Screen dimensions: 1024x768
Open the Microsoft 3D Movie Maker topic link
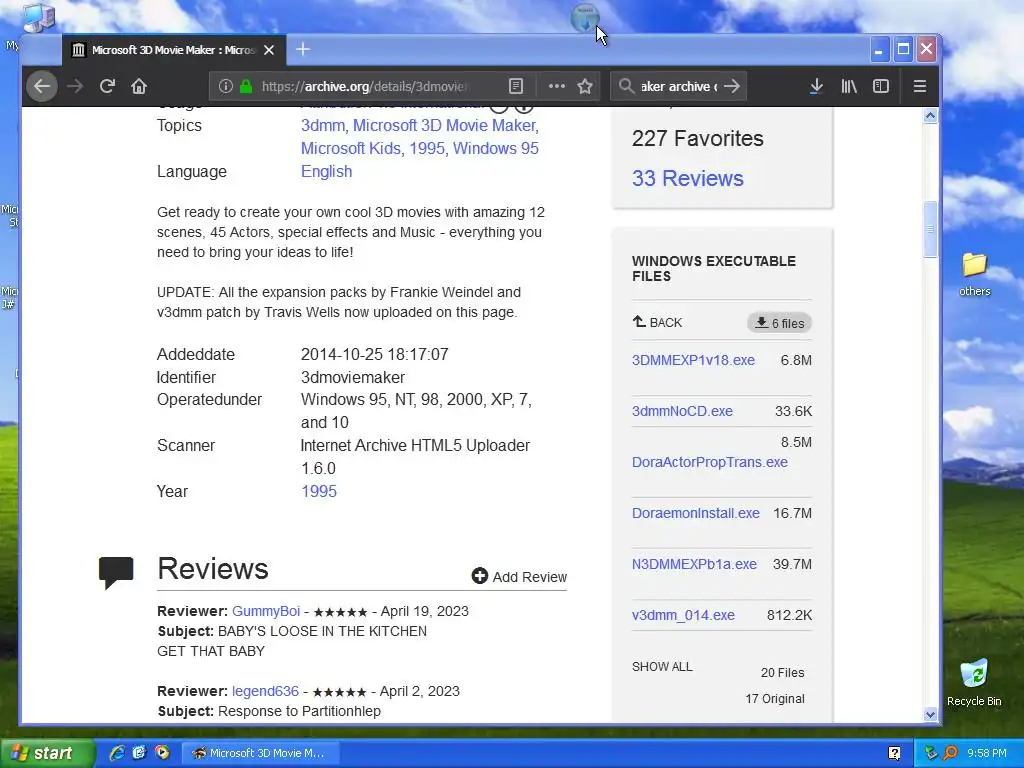click(x=444, y=125)
